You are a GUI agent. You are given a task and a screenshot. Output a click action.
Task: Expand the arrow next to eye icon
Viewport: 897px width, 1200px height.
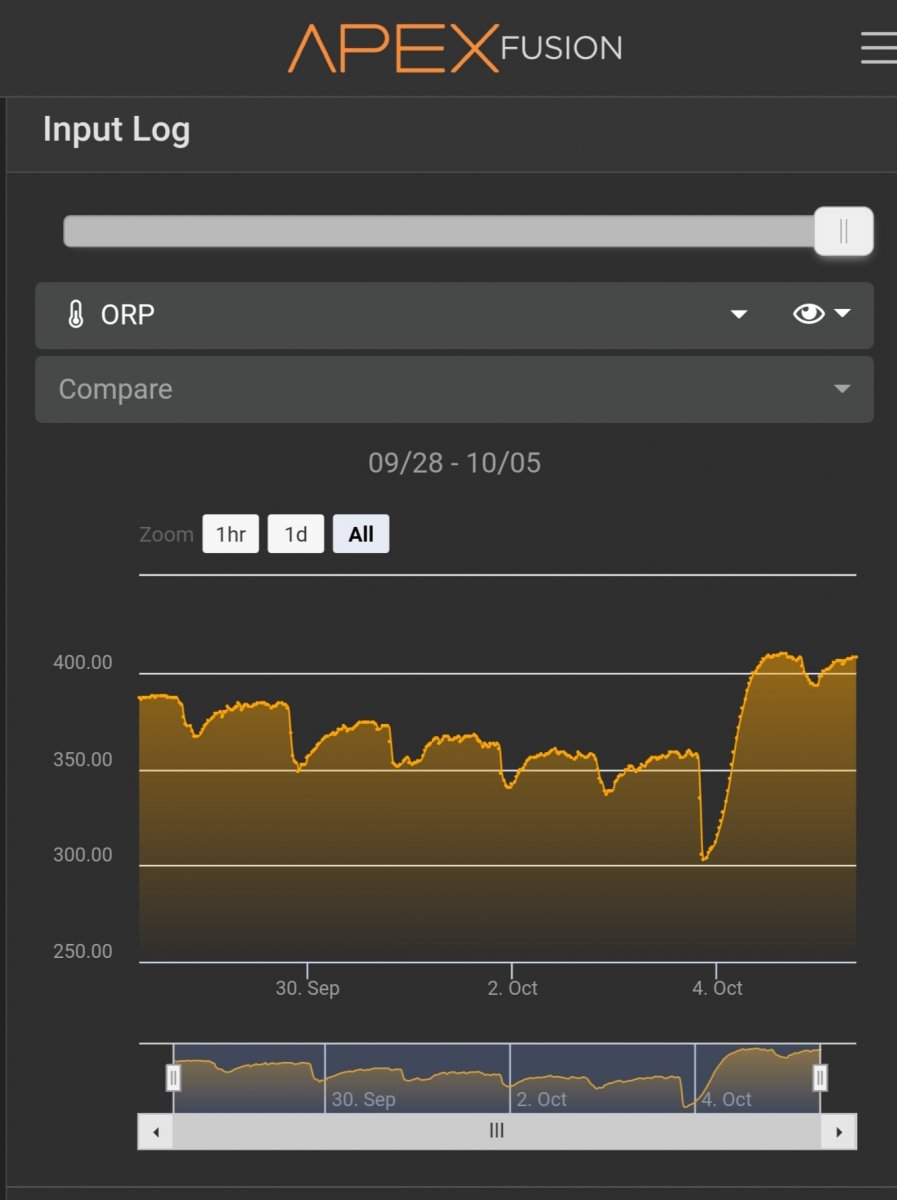point(843,314)
